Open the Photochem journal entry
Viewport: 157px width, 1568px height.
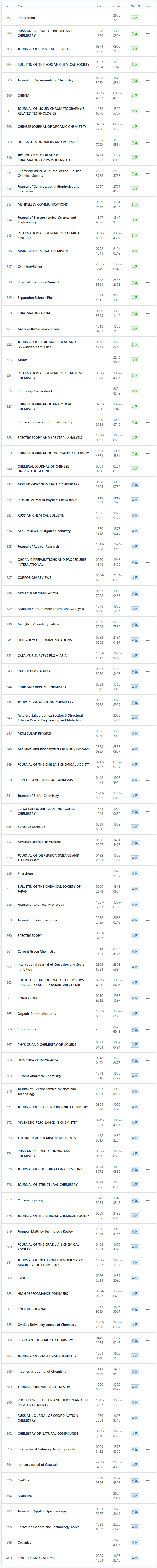[x=26, y=18]
